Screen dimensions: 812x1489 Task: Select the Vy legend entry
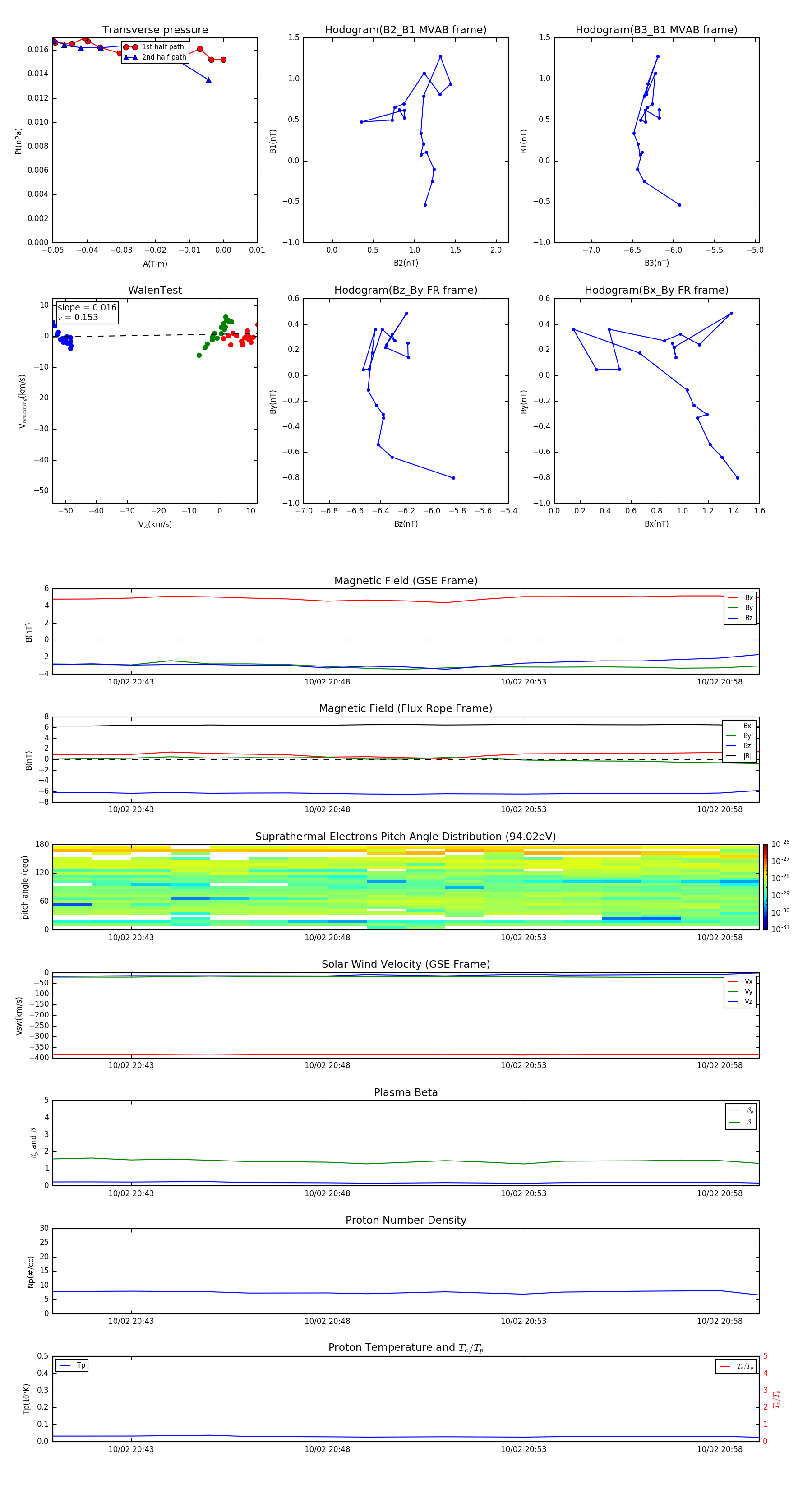pos(740,991)
